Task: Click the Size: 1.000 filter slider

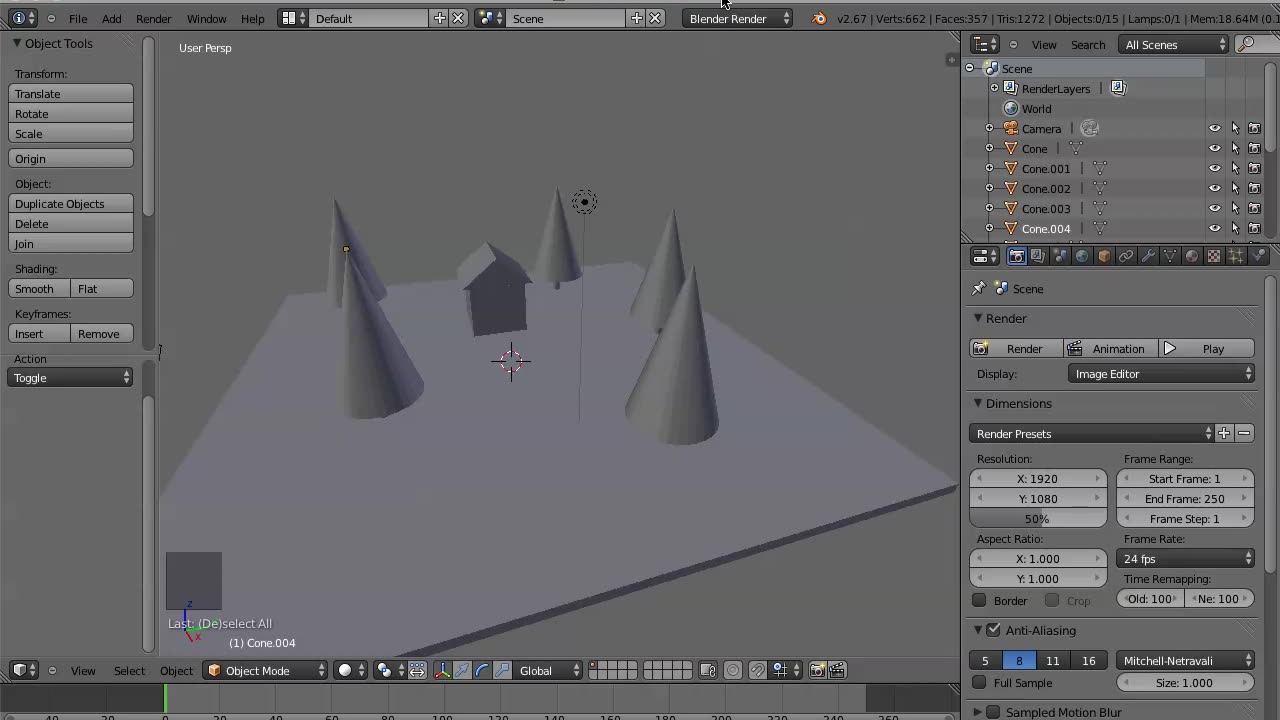Action: pyautogui.click(x=1186, y=682)
